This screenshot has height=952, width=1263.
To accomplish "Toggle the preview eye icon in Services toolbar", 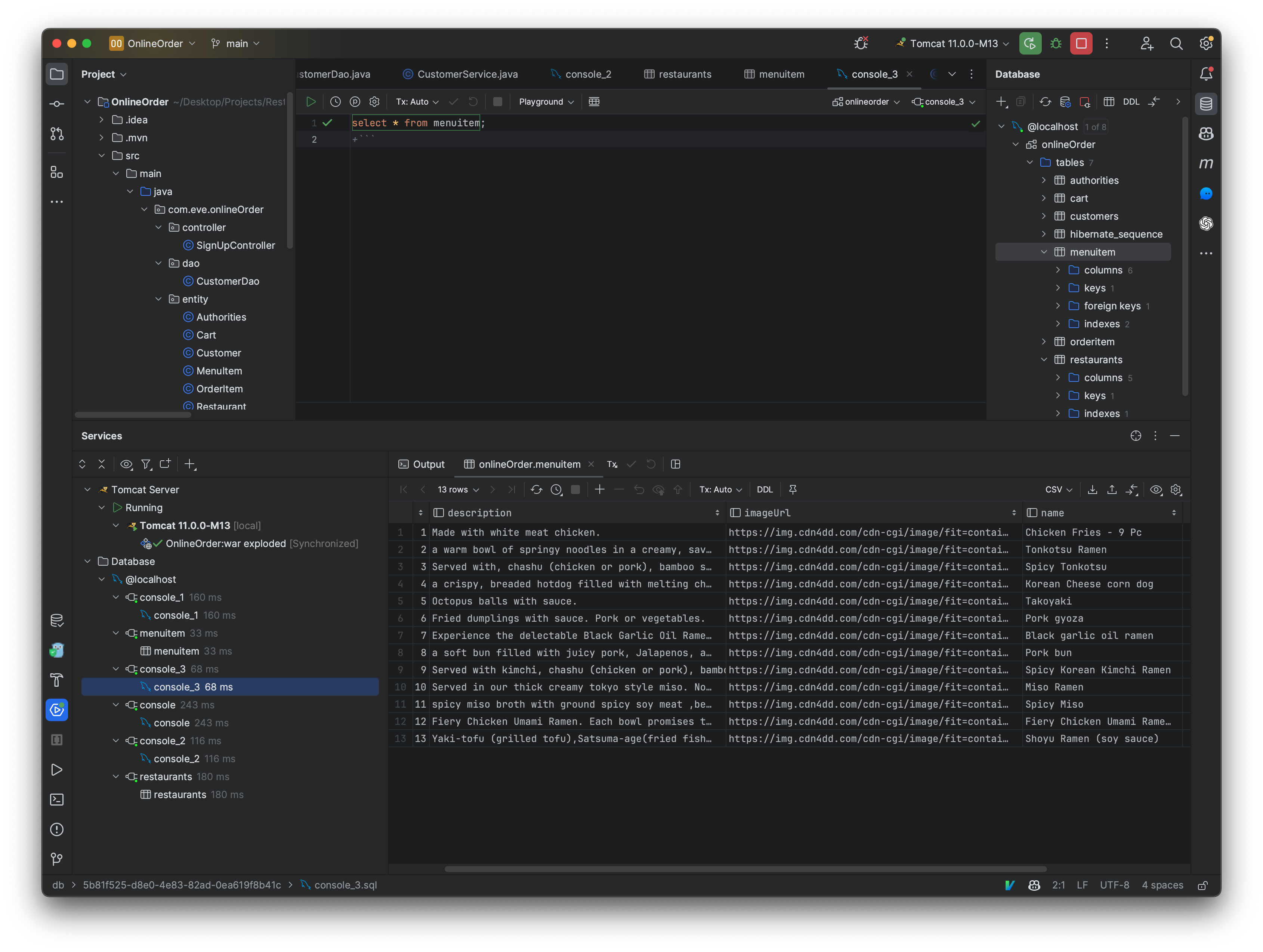I will [x=126, y=464].
